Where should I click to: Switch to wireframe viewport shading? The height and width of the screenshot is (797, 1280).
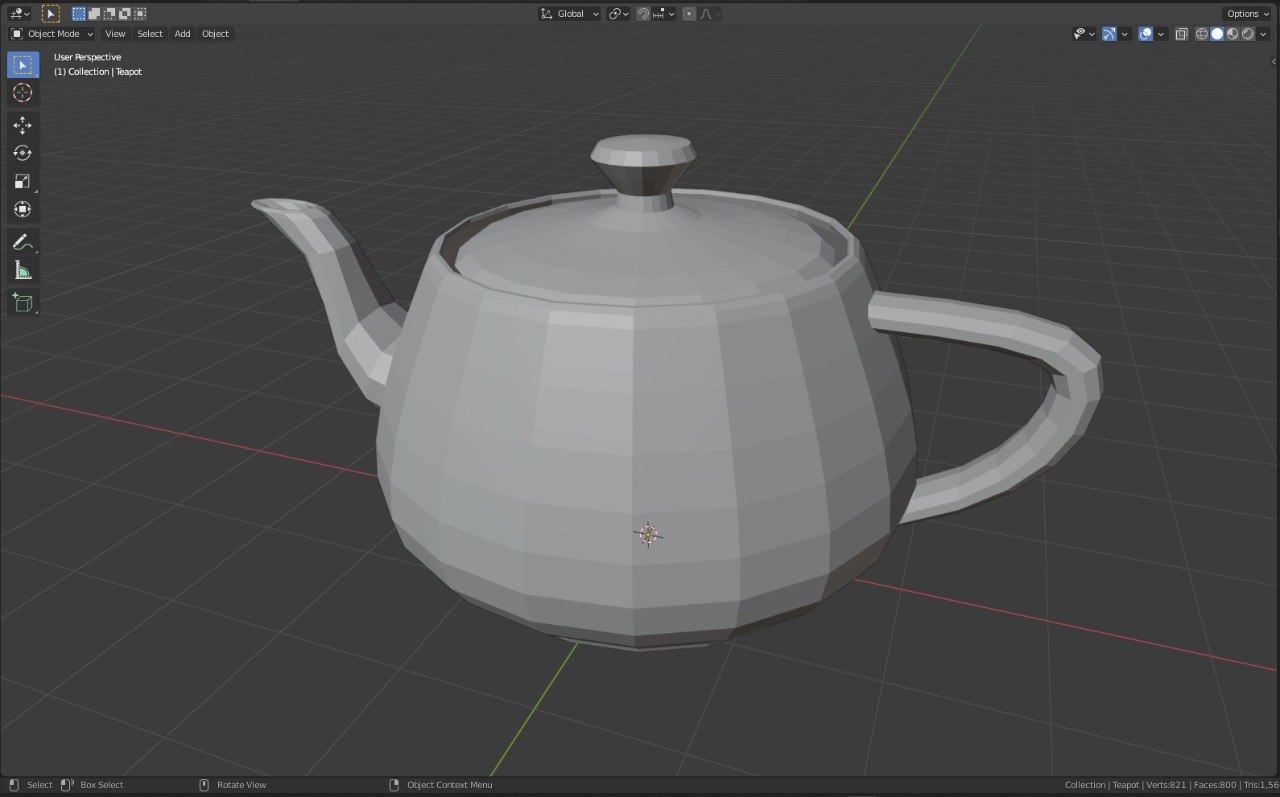(x=1202, y=34)
